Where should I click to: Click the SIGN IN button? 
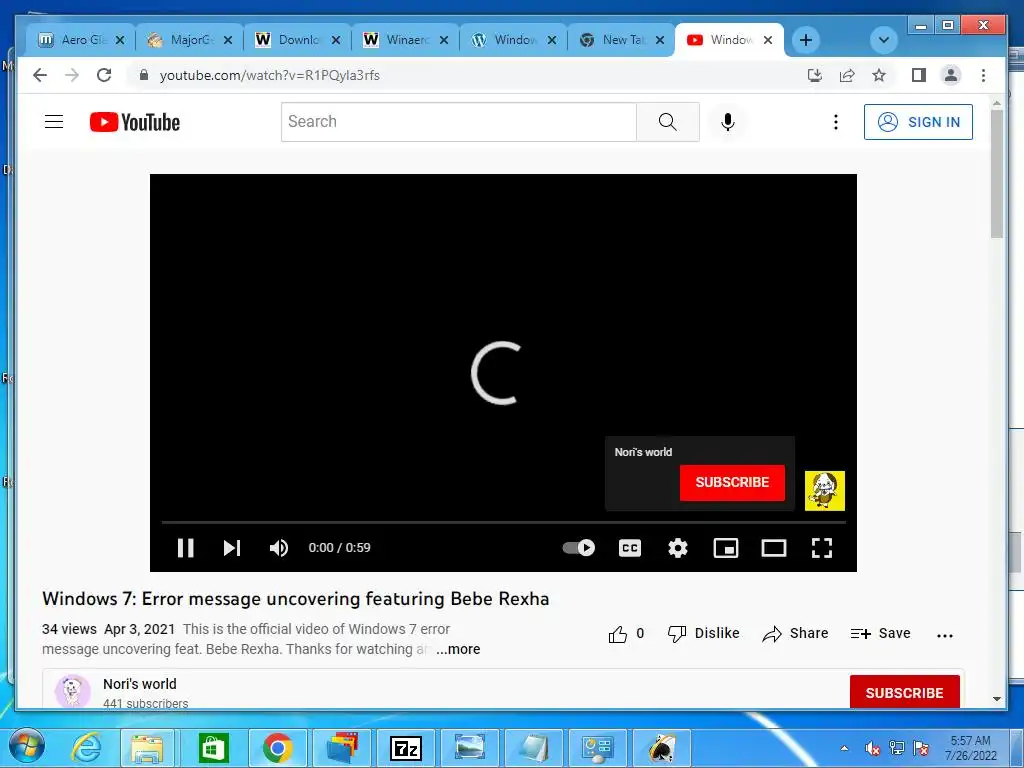(918, 122)
